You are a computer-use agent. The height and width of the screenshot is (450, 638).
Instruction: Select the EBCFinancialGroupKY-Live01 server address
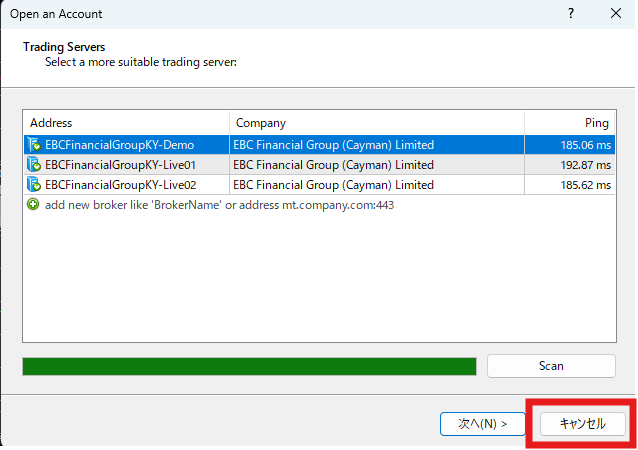coord(120,165)
